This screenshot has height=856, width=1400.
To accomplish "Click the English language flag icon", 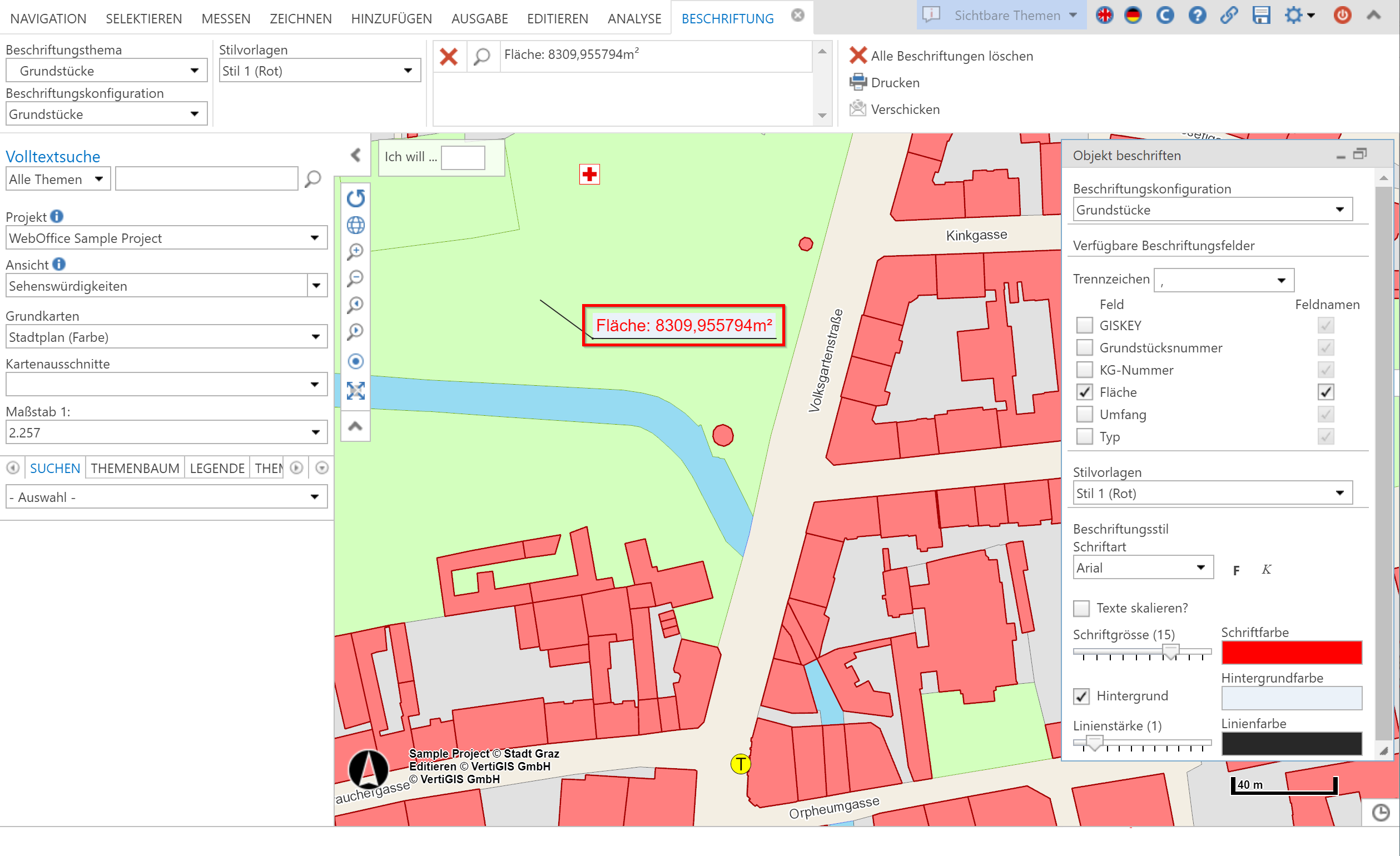I will coord(1104,16).
